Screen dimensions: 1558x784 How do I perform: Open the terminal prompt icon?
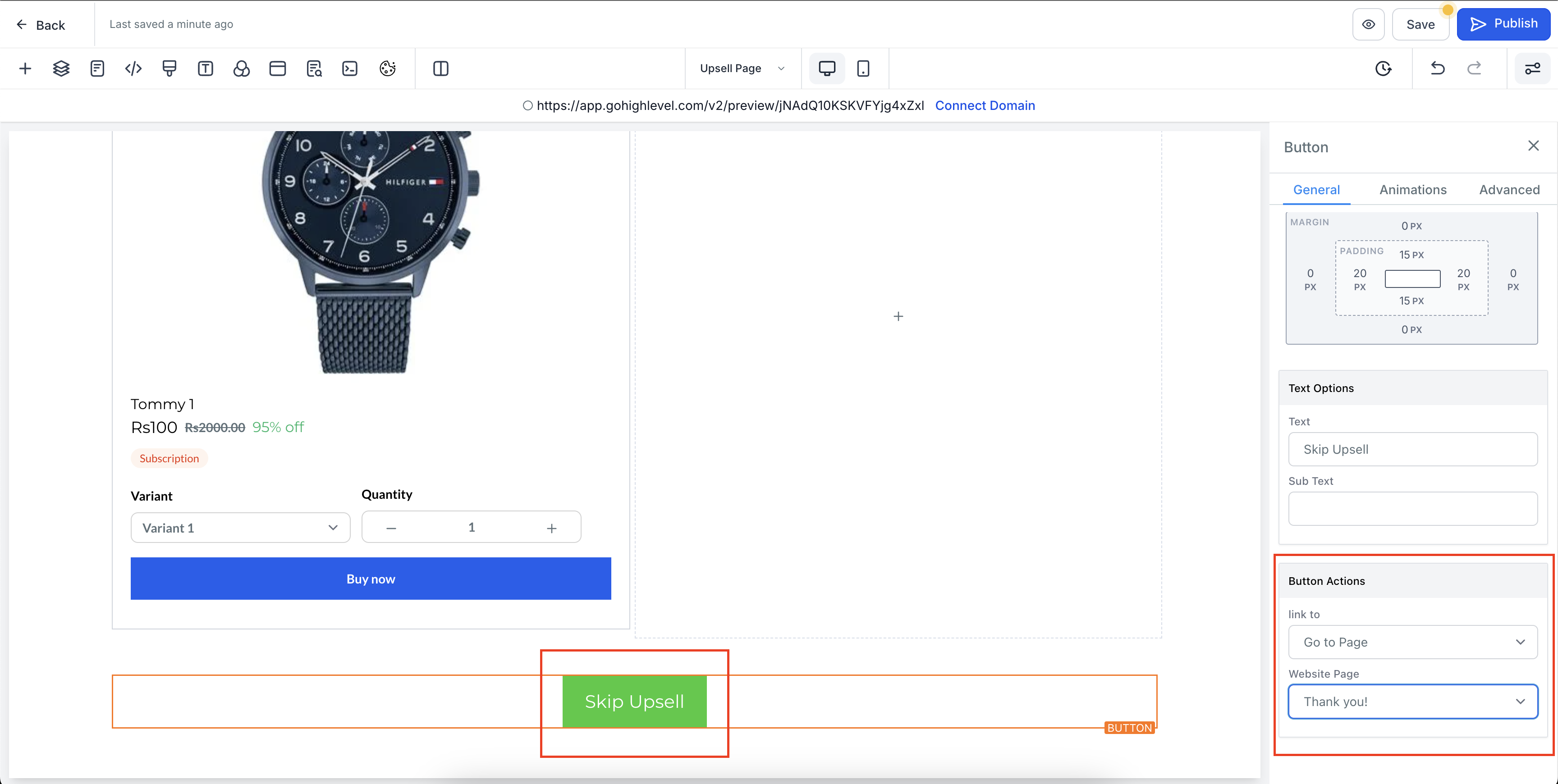(349, 68)
